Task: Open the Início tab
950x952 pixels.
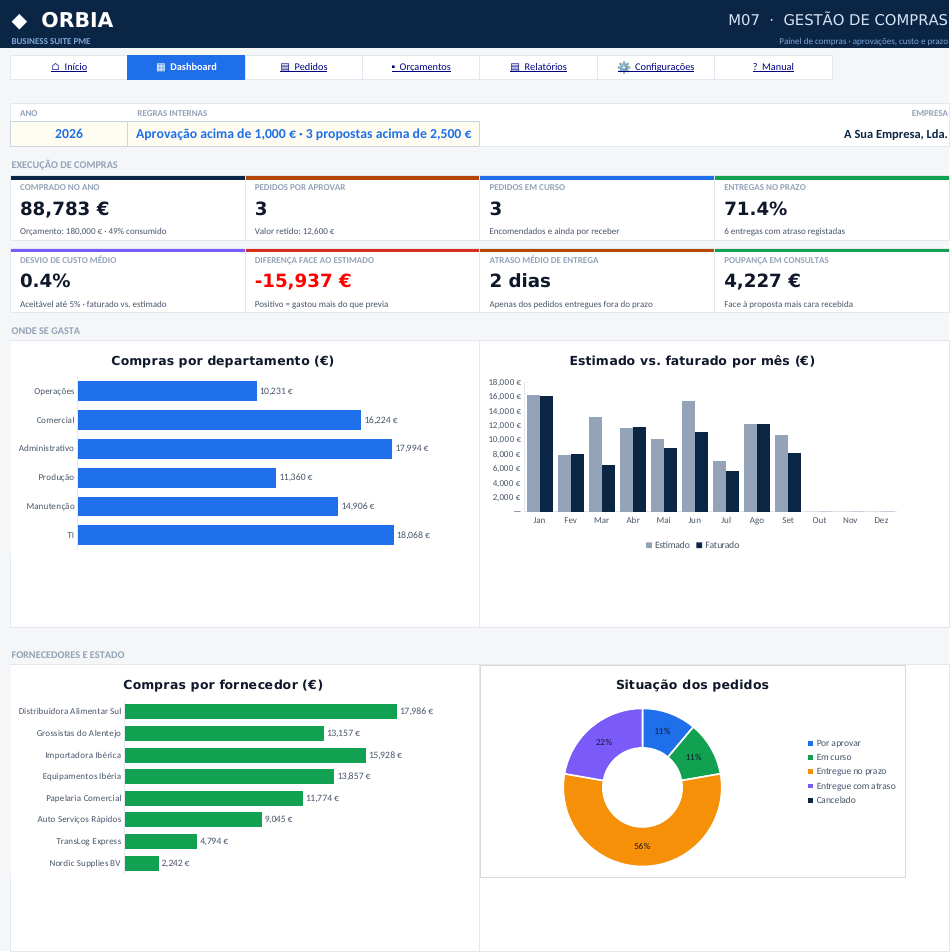Action: [69, 67]
